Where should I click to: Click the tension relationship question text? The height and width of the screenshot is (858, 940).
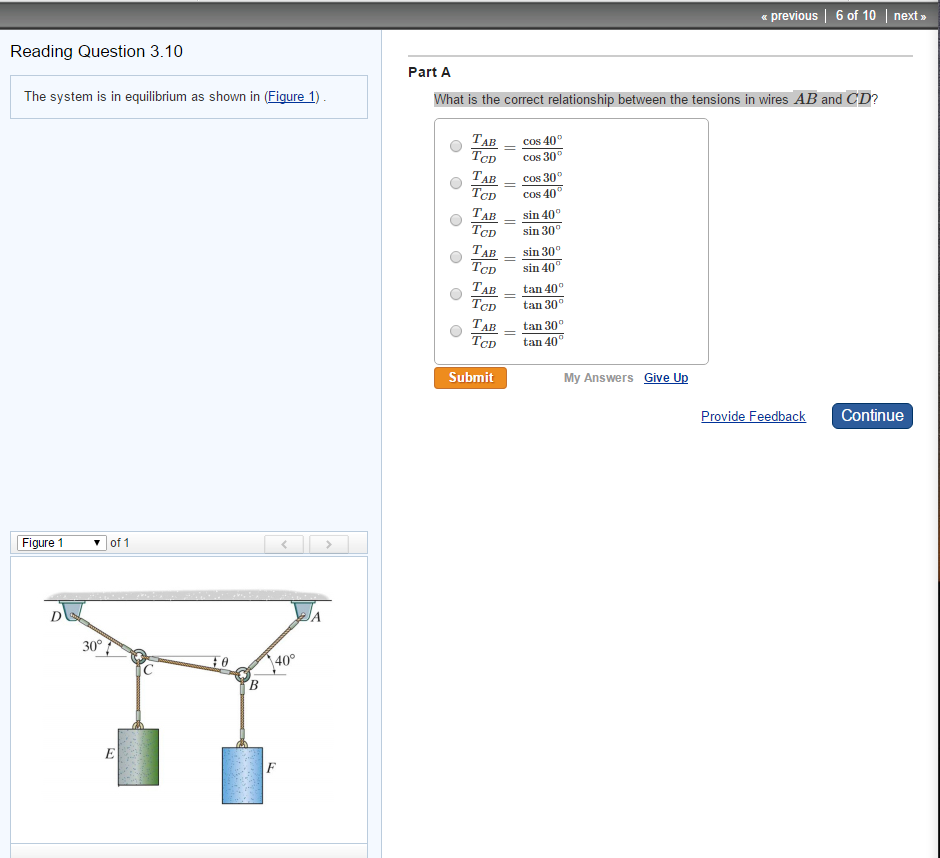tap(656, 100)
